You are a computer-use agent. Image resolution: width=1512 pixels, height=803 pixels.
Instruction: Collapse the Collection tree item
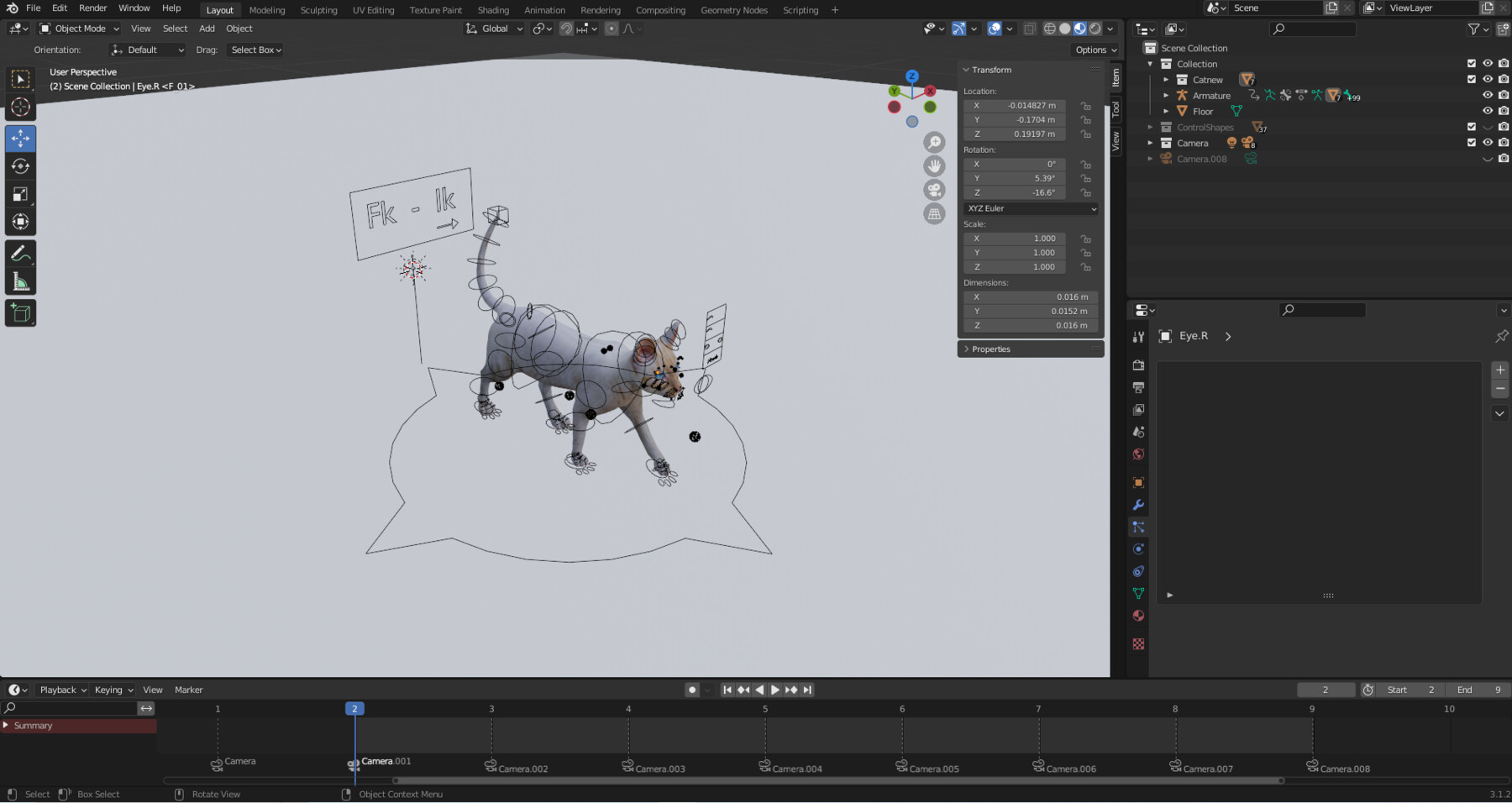click(1149, 63)
